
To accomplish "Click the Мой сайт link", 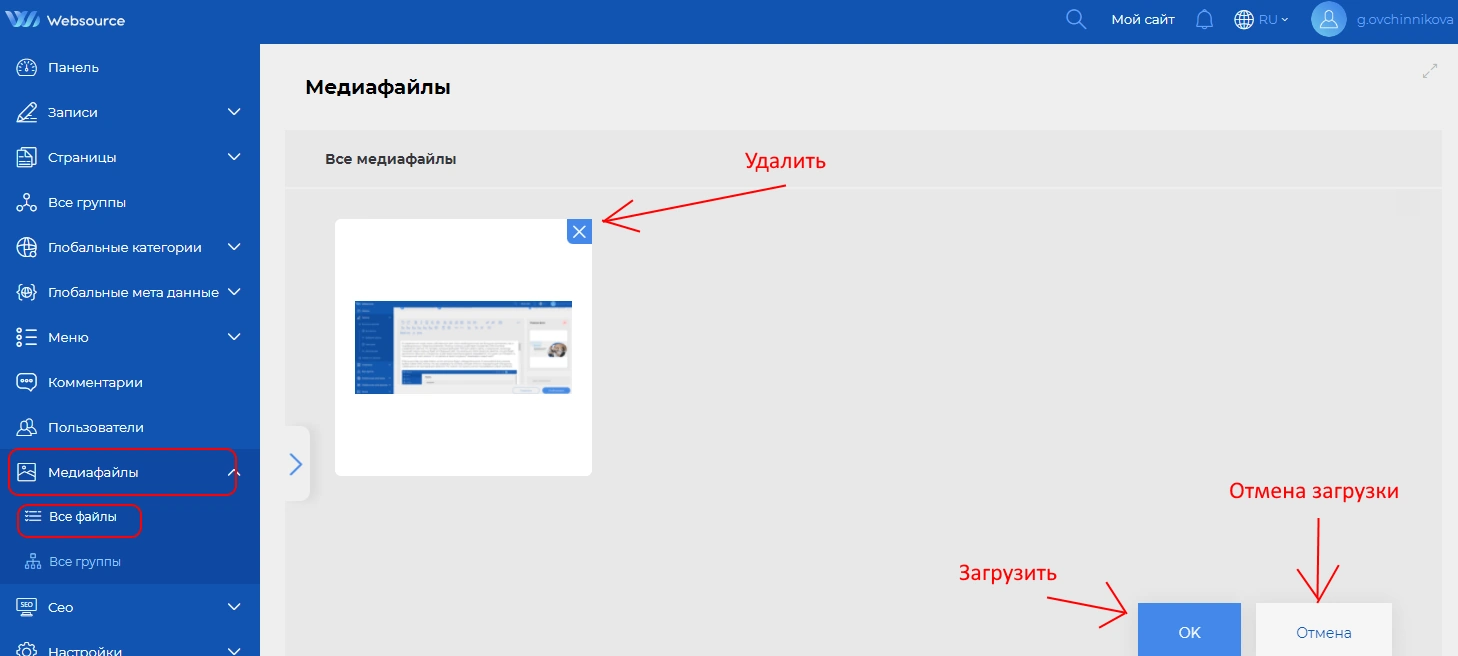I will (x=1142, y=19).
